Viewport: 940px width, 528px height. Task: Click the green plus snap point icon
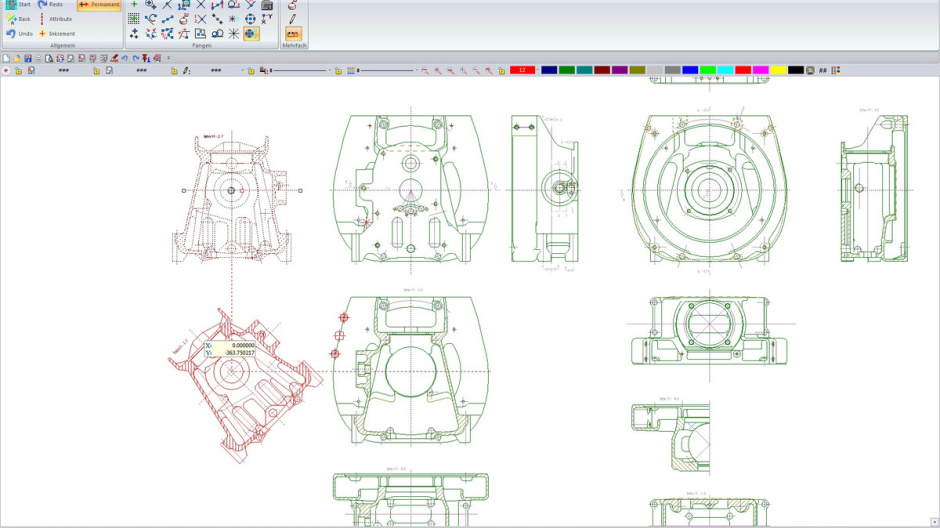[134, 5]
